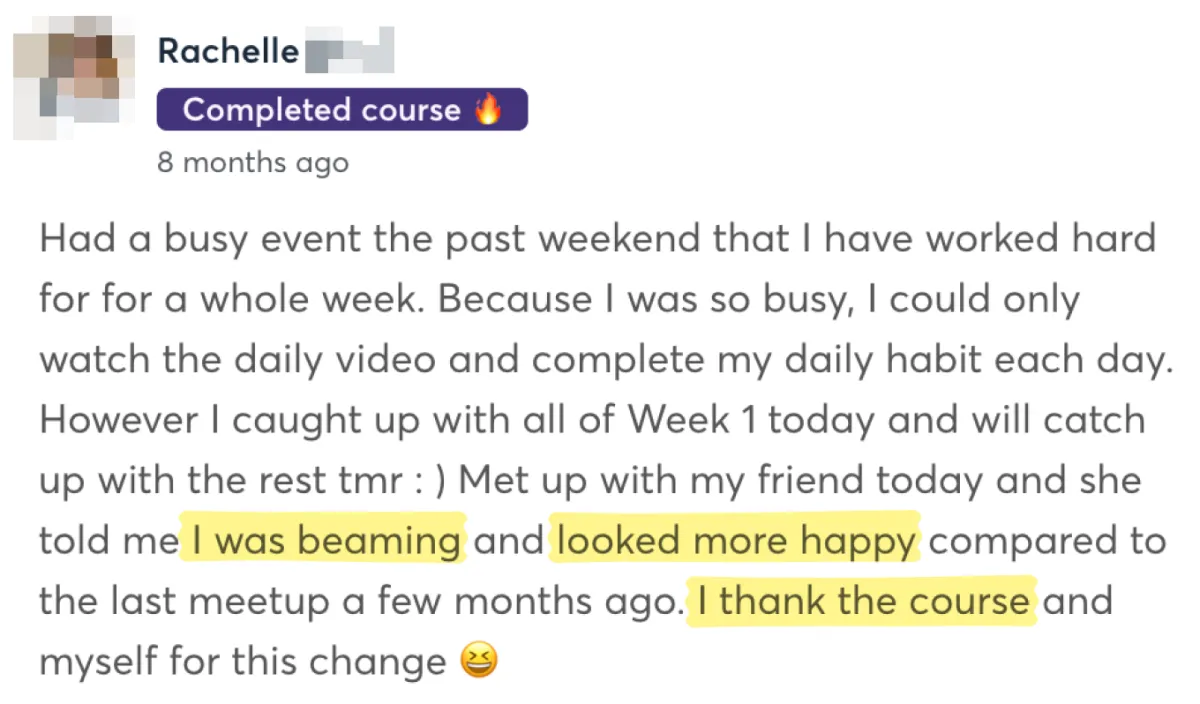Viewport: 1200px width, 704px height.
Task: Select the Completed course badge
Action: tap(342, 110)
